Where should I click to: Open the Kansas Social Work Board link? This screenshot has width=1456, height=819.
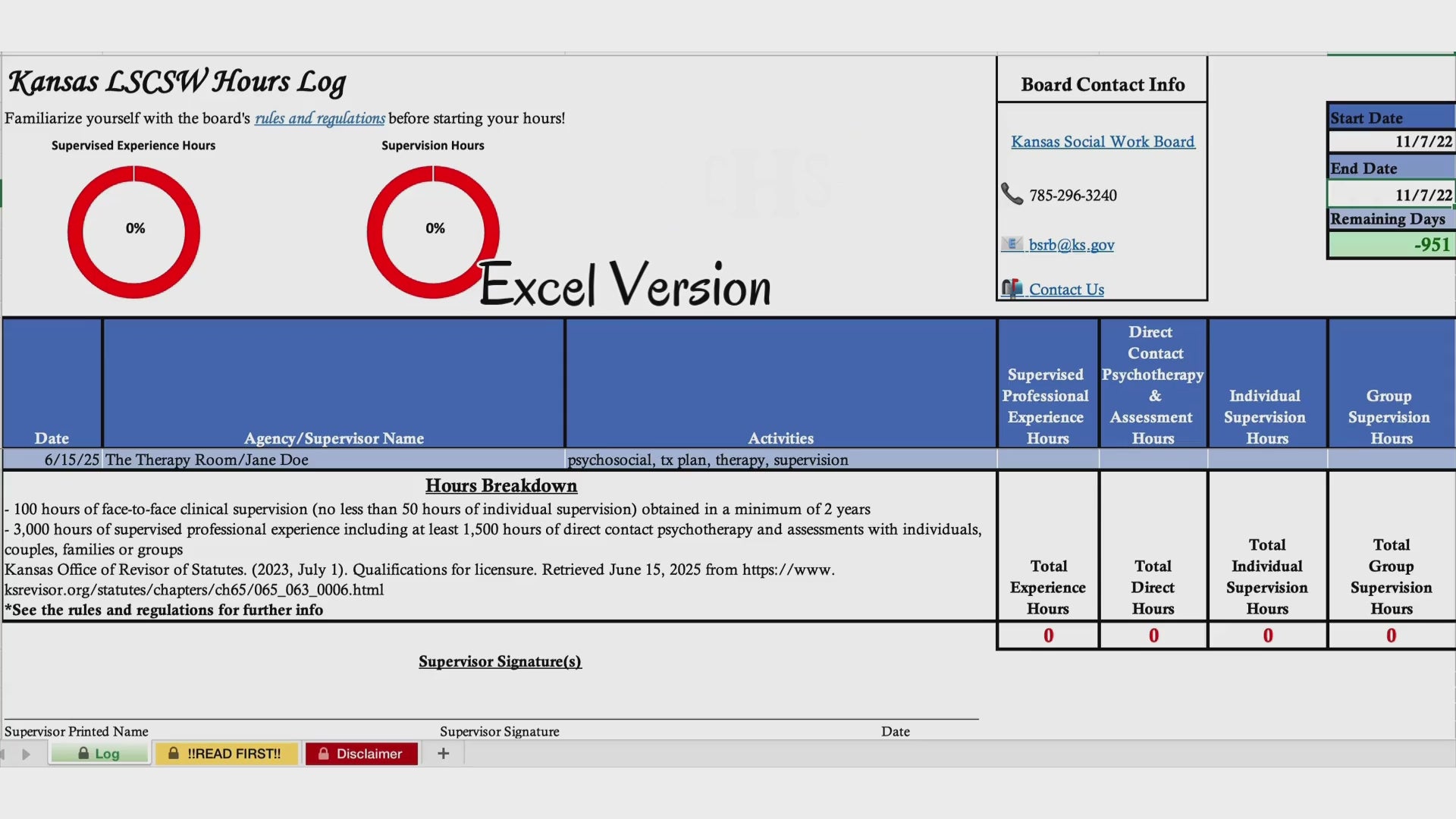pyautogui.click(x=1103, y=142)
